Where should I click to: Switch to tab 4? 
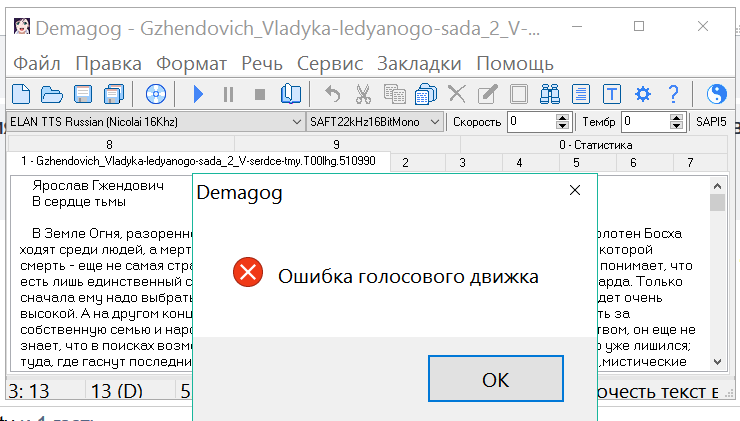tap(519, 163)
